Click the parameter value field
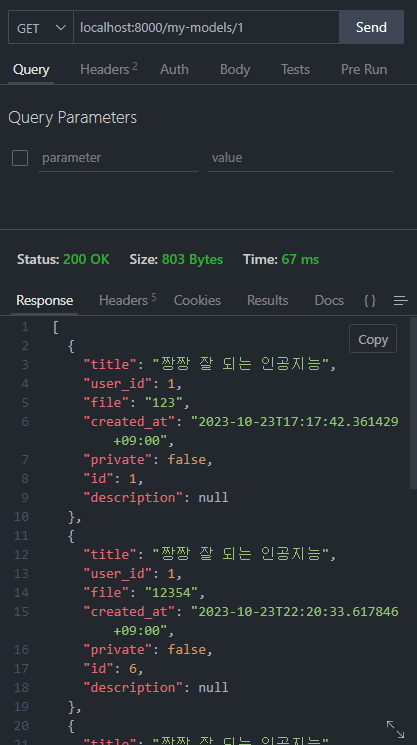The height and width of the screenshot is (745, 417). (x=301, y=158)
